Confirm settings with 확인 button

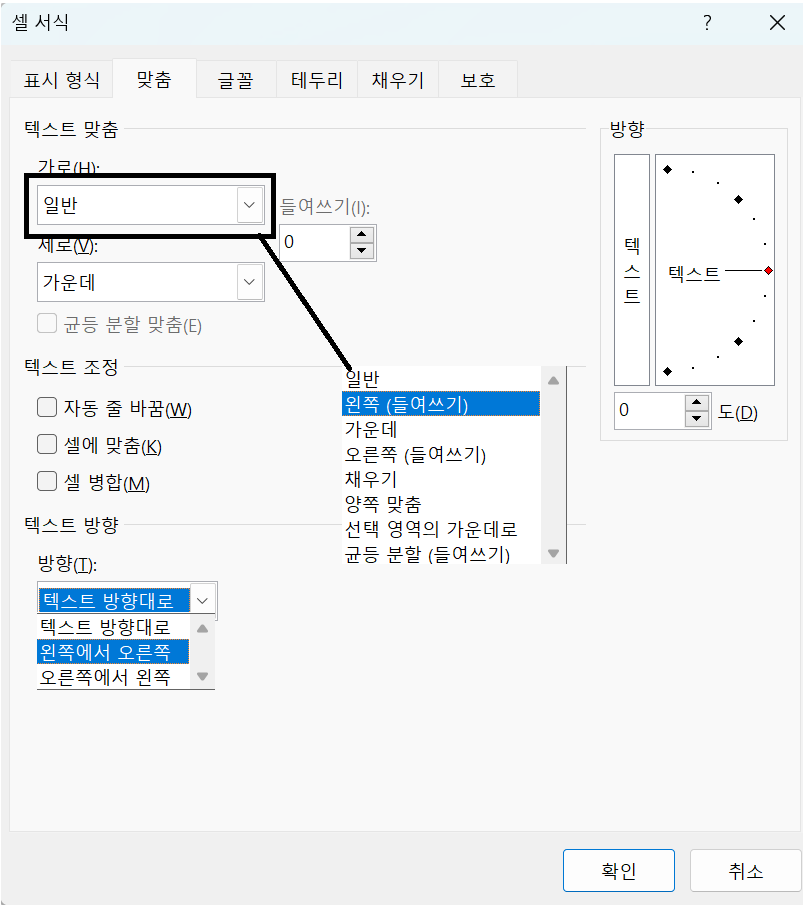(618, 870)
